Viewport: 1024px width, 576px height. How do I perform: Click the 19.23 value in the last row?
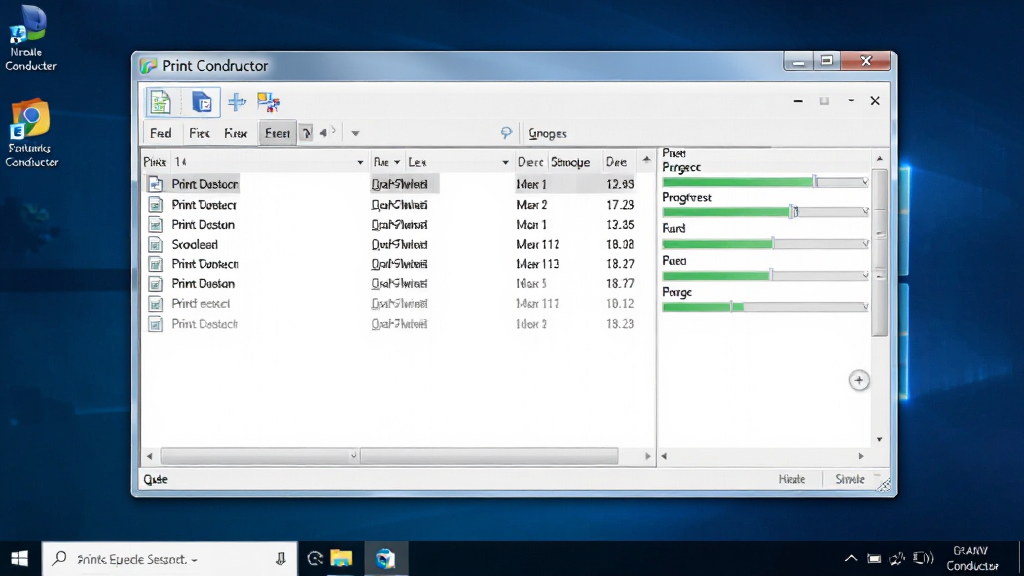tap(620, 324)
